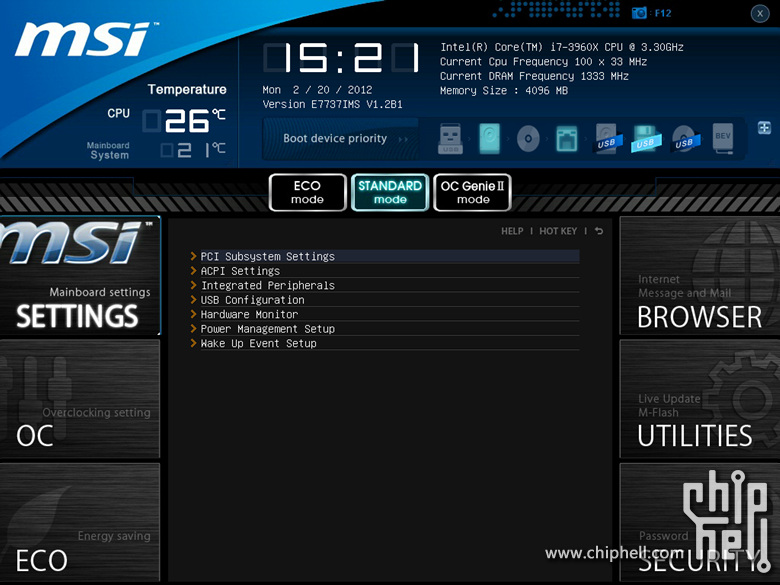Open Wake Up Event Setup entry
780x585 pixels.
pos(390,343)
